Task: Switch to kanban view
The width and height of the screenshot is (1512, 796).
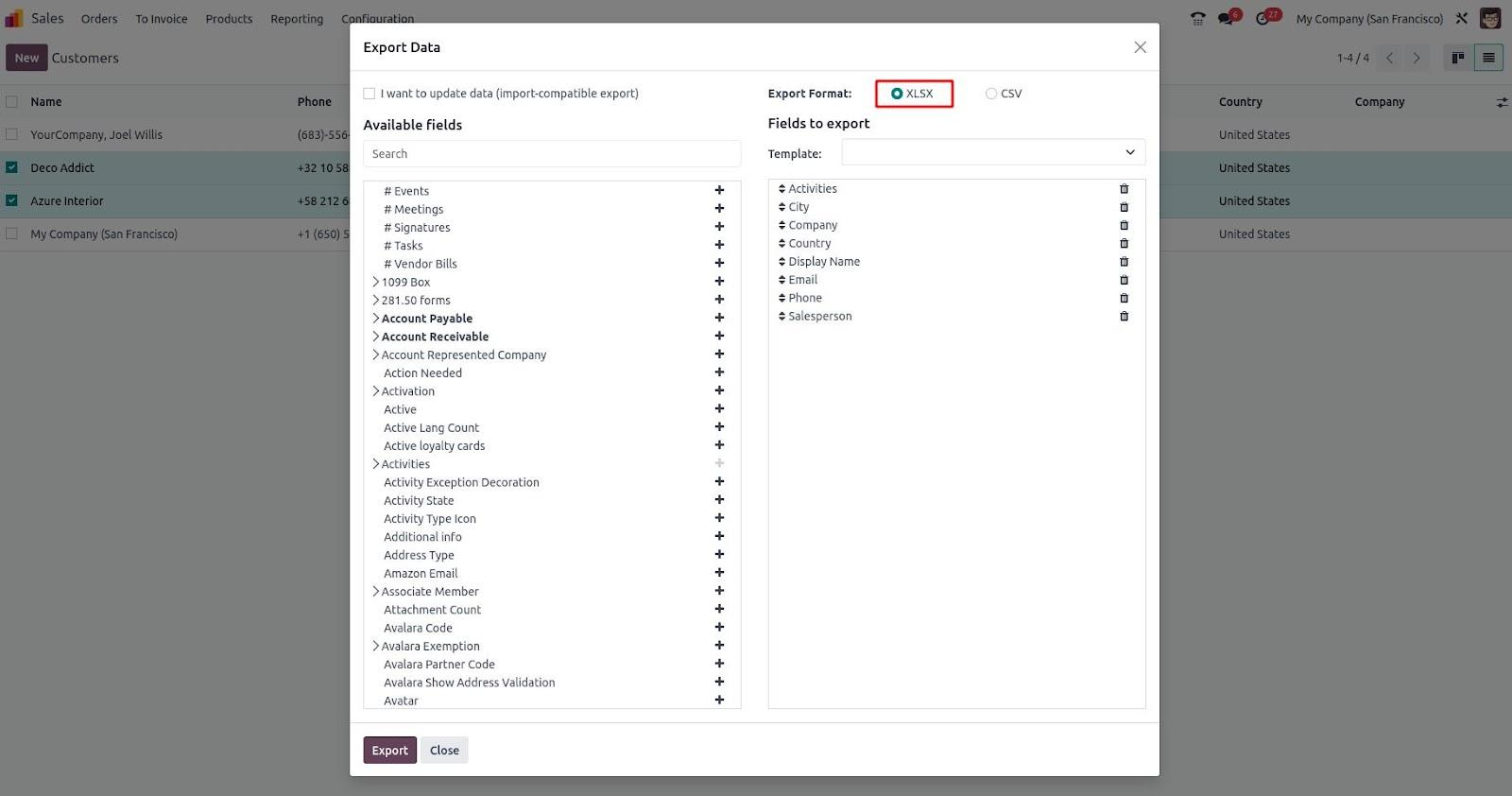Action: [1458, 58]
